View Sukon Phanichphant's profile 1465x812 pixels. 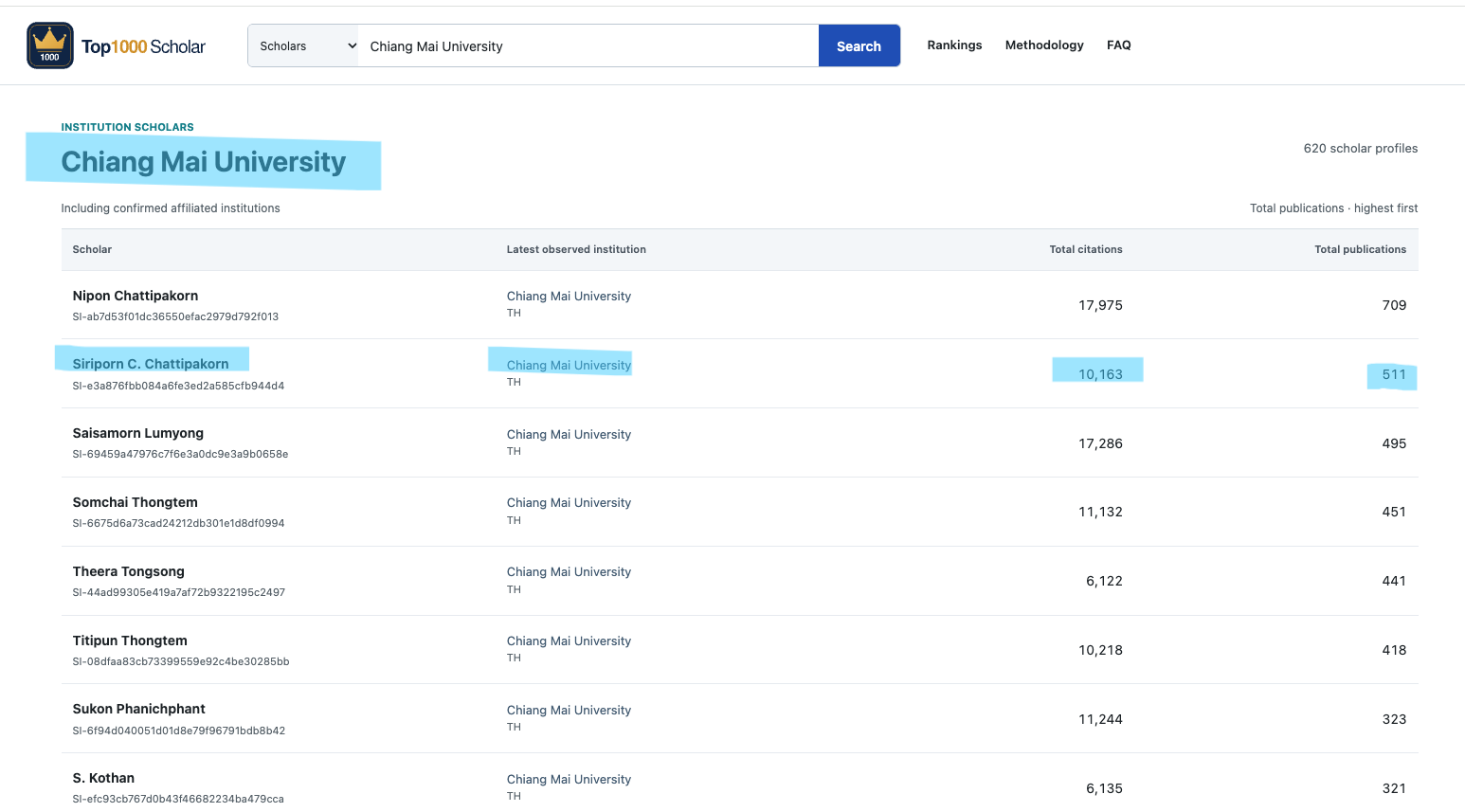[139, 709]
